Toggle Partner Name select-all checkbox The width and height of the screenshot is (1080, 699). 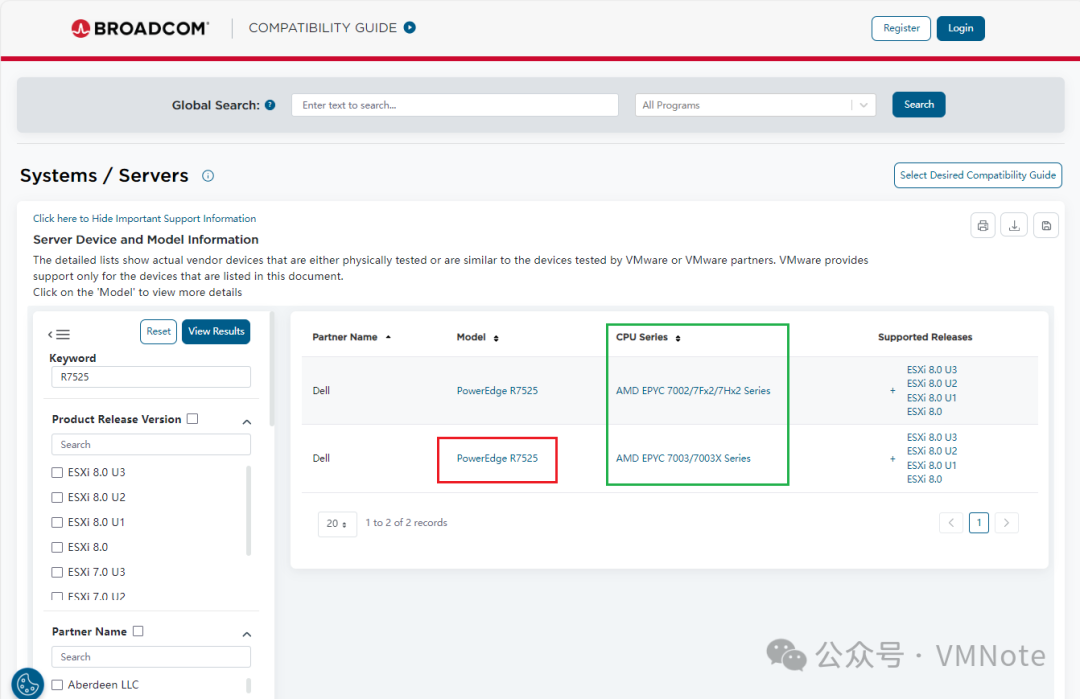[x=138, y=631]
